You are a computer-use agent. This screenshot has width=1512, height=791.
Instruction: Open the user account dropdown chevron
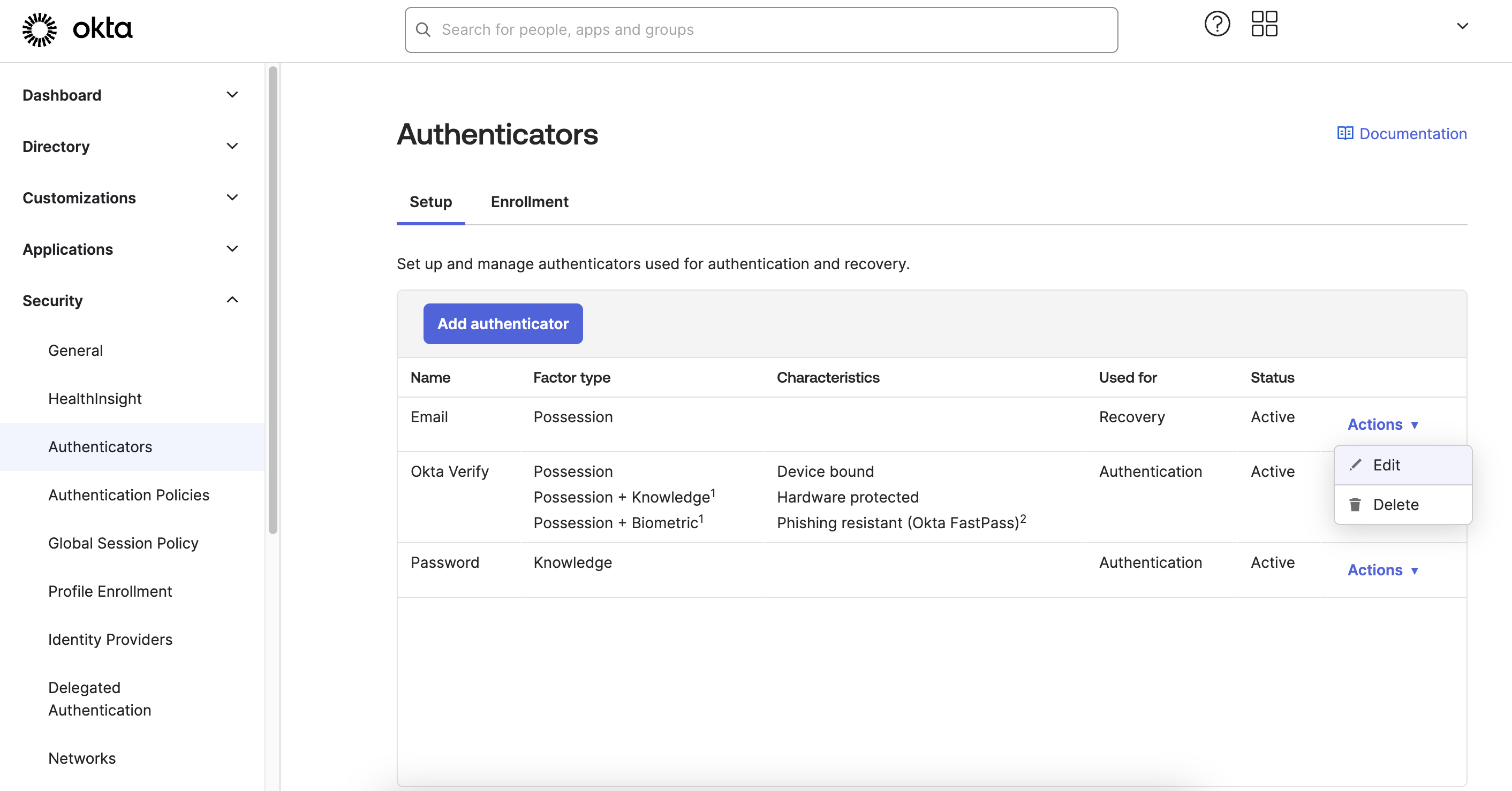tap(1462, 26)
